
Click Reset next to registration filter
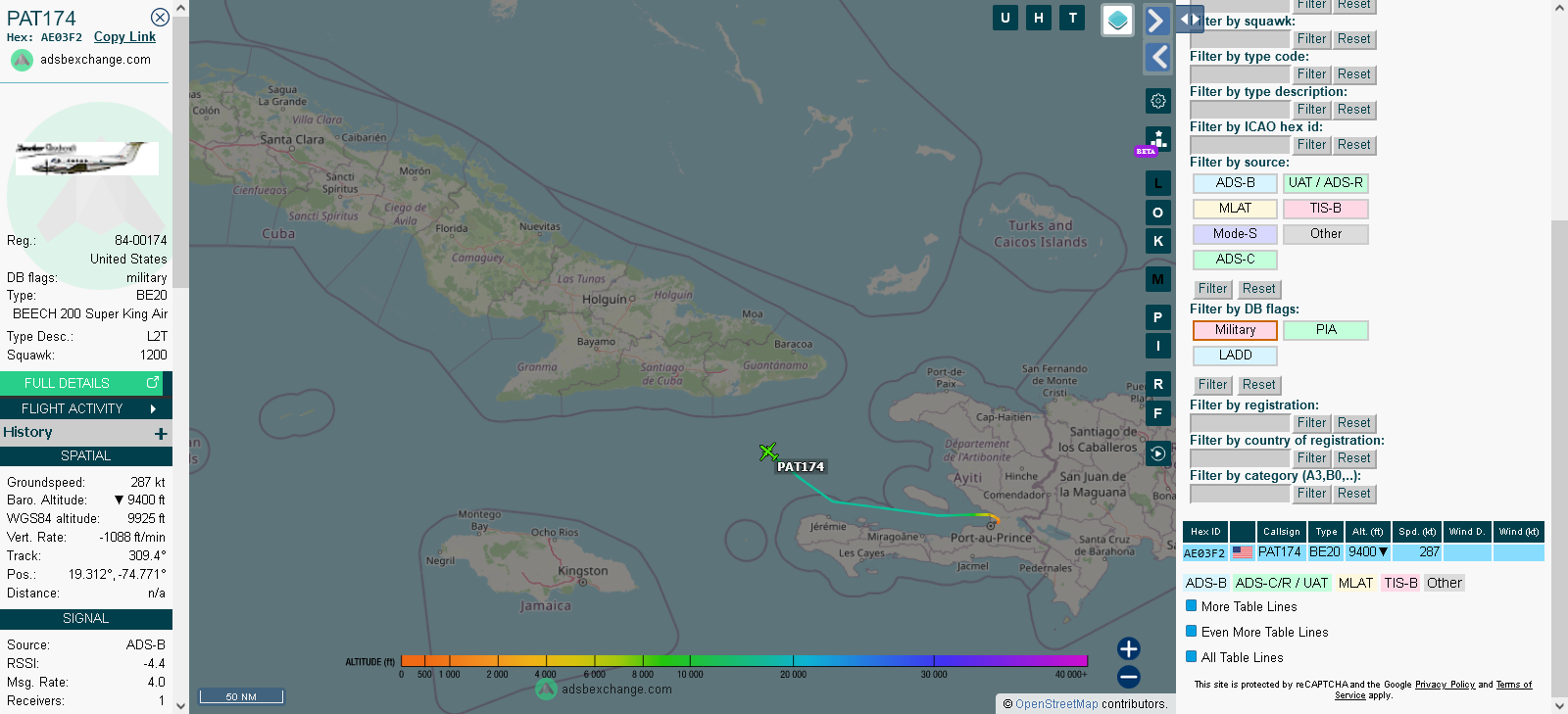(1354, 423)
